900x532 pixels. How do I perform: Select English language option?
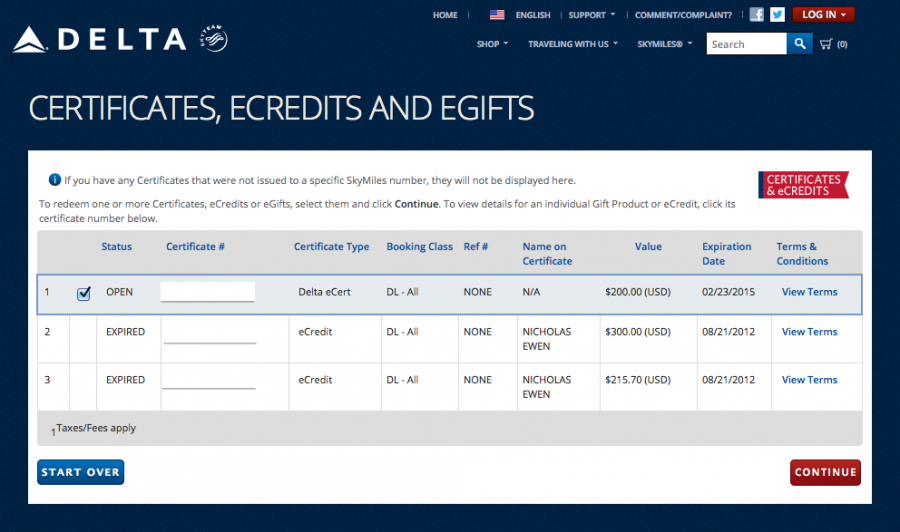533,15
